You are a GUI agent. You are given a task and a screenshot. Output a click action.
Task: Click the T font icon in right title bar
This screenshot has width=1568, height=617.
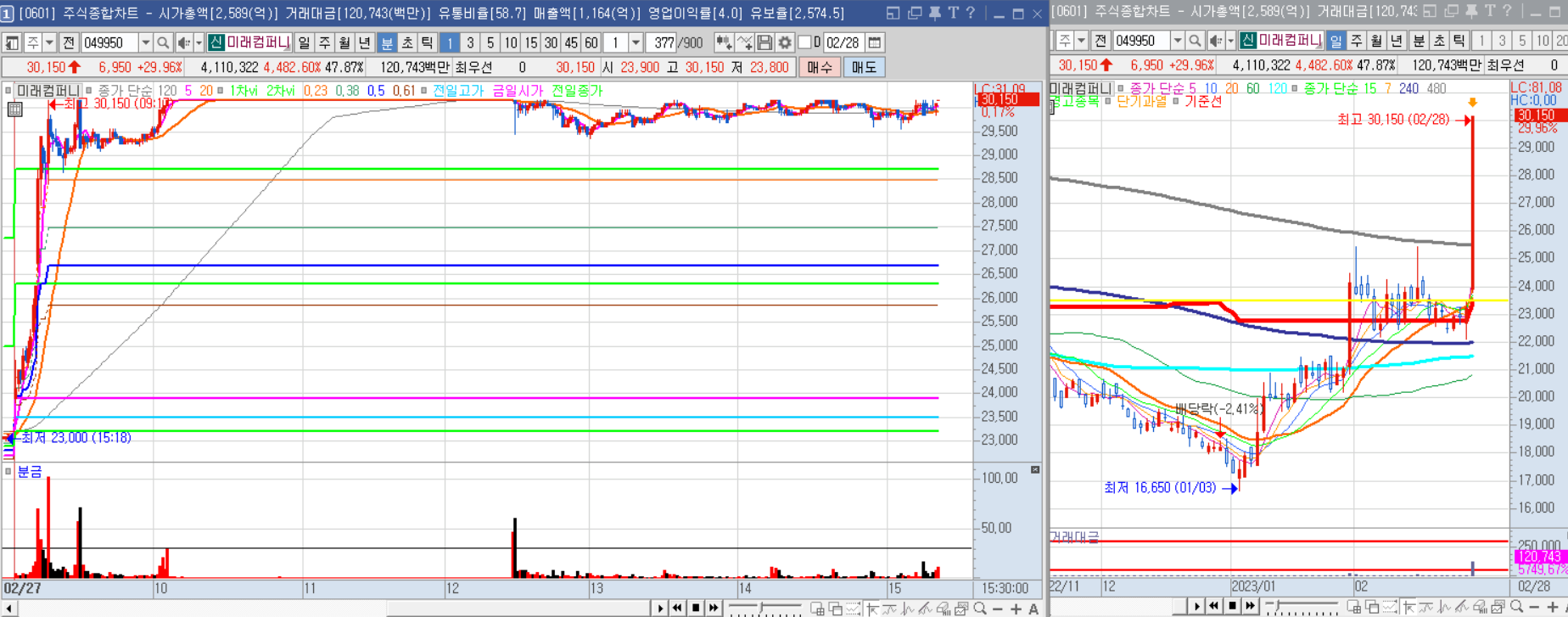pyautogui.click(x=1489, y=11)
